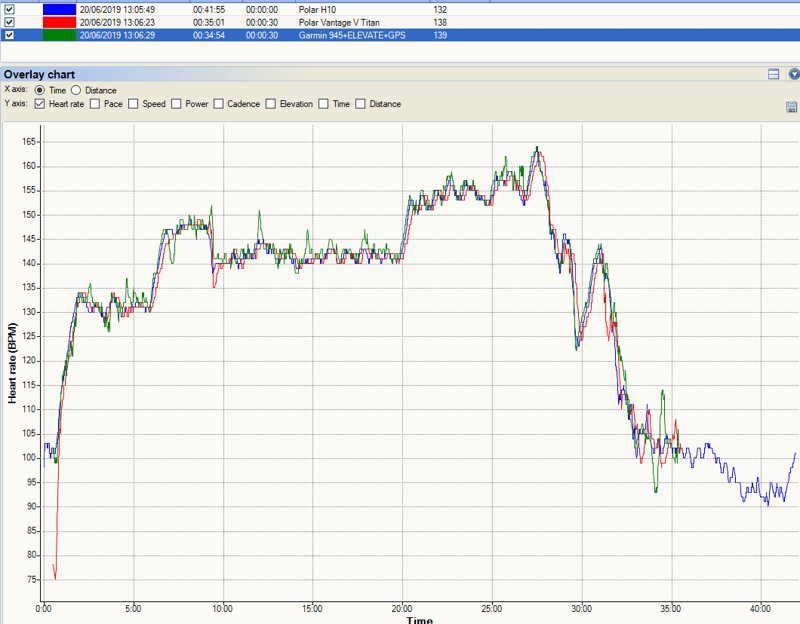Select the Polar H10 activity row
Screen dimensions: 800x624
tap(400, 9)
